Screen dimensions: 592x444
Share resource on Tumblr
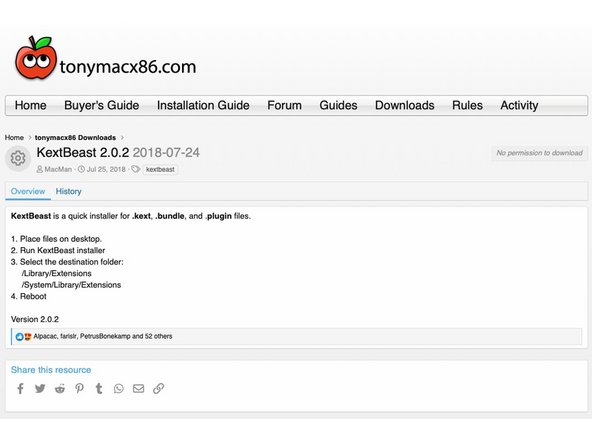point(99,388)
